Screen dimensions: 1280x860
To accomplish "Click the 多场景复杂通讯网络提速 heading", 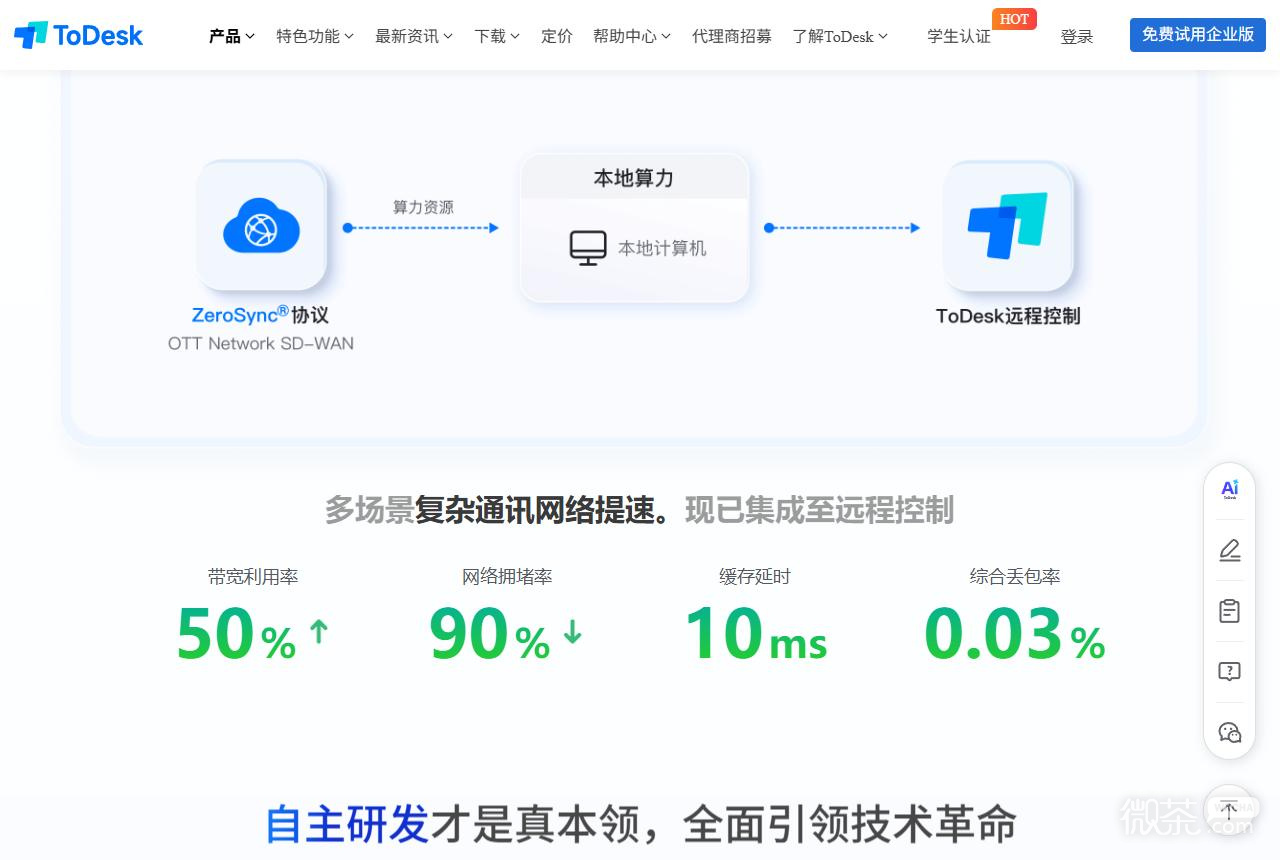I will [x=639, y=510].
